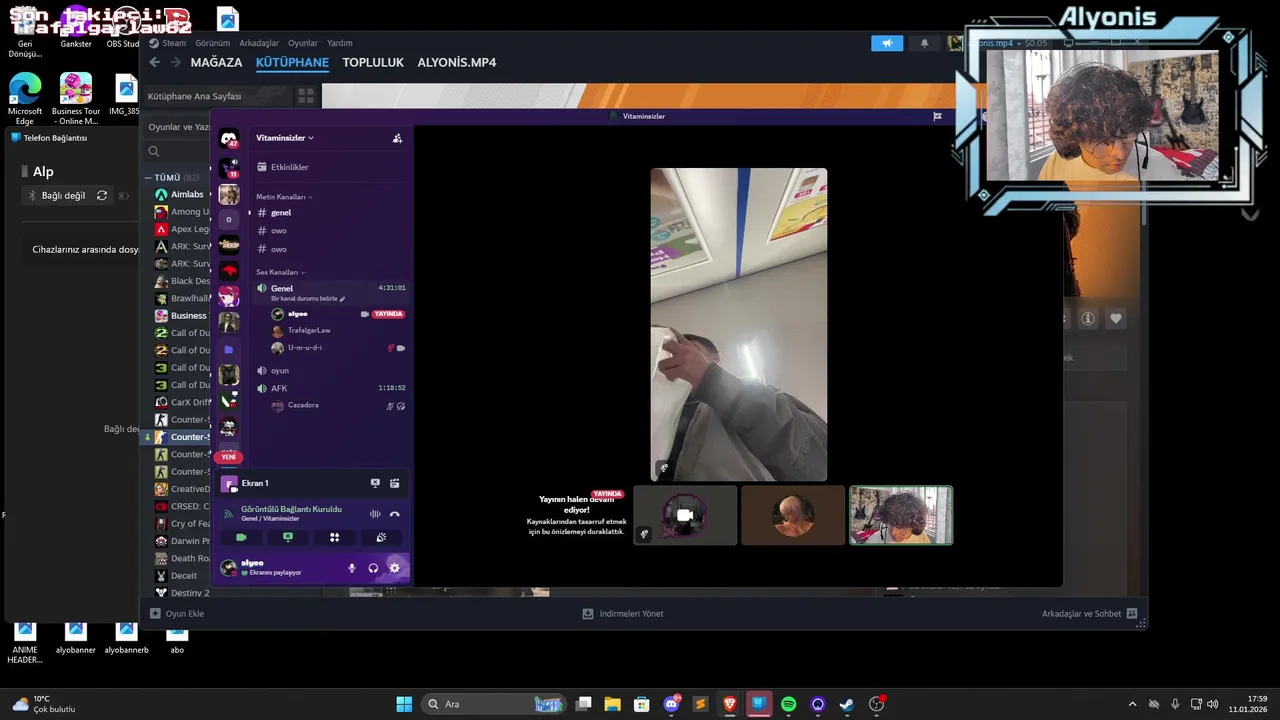Click Steam announcements megaphone button

click(x=887, y=43)
